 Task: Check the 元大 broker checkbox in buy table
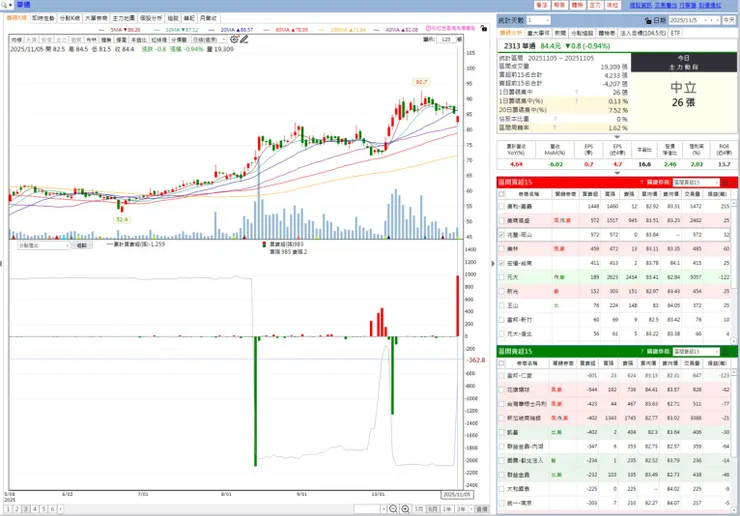502,277
